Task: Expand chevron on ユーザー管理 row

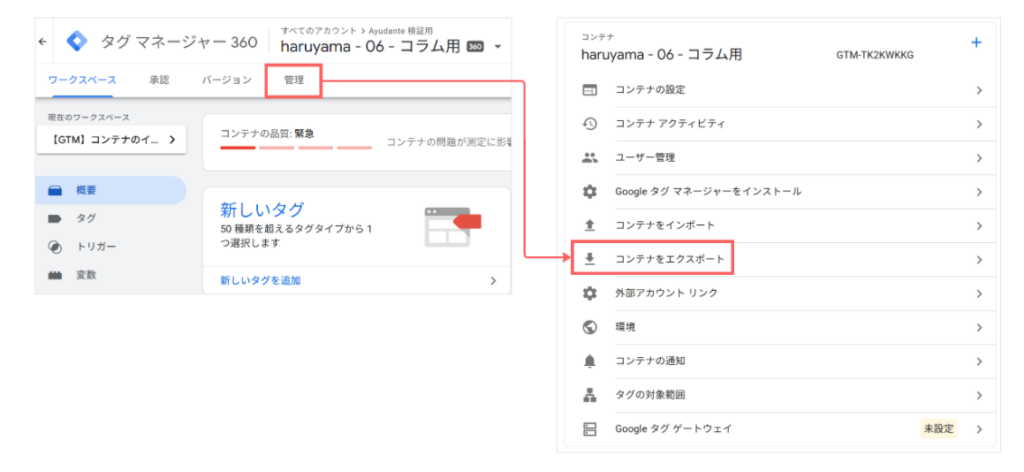Action: (979, 159)
